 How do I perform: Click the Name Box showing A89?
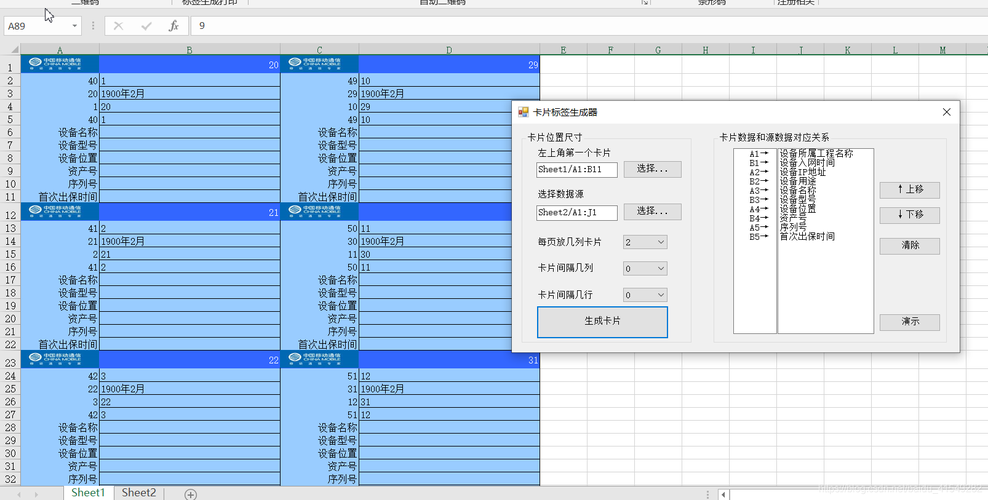38,26
